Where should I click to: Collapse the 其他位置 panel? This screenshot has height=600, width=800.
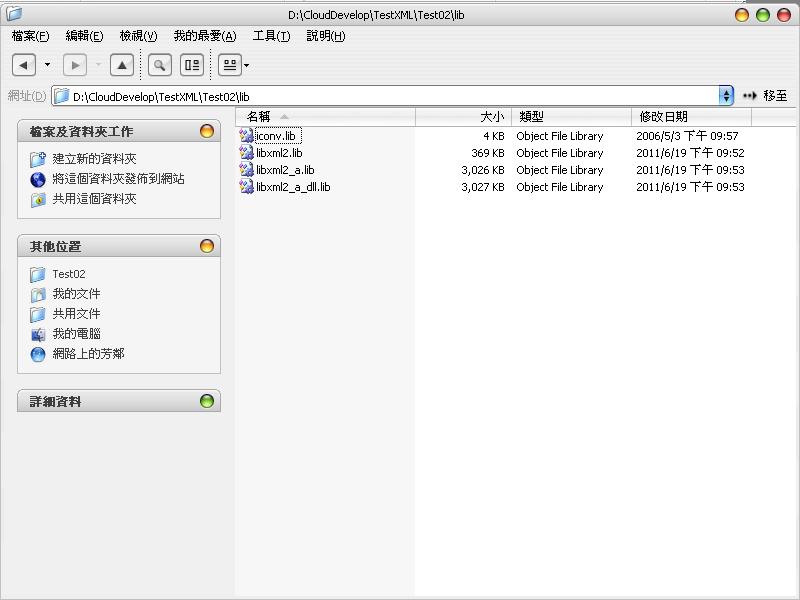(206, 245)
